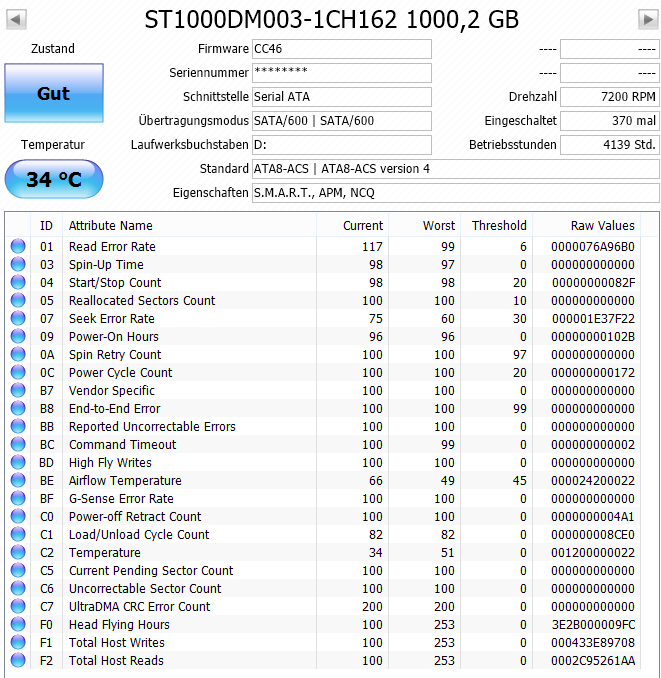This screenshot has height=678, width=661.
Task: Click the Laufwerksbuchstaben field showing D:
Action: [x=342, y=145]
